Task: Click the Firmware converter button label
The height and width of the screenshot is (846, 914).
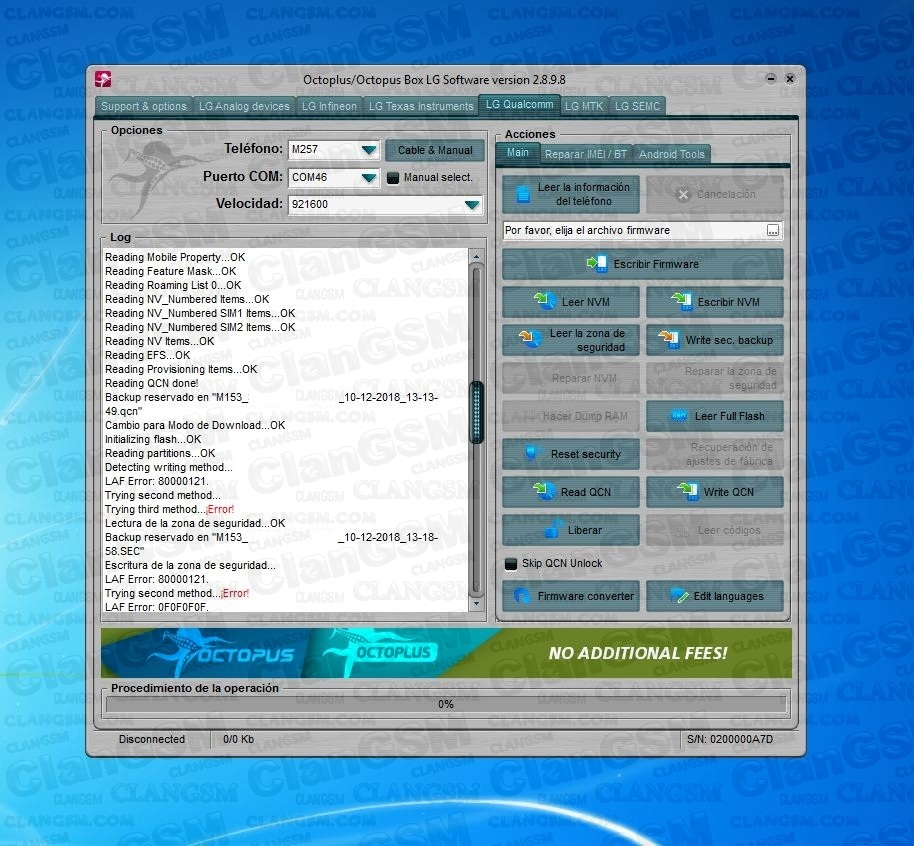Action: (585, 596)
